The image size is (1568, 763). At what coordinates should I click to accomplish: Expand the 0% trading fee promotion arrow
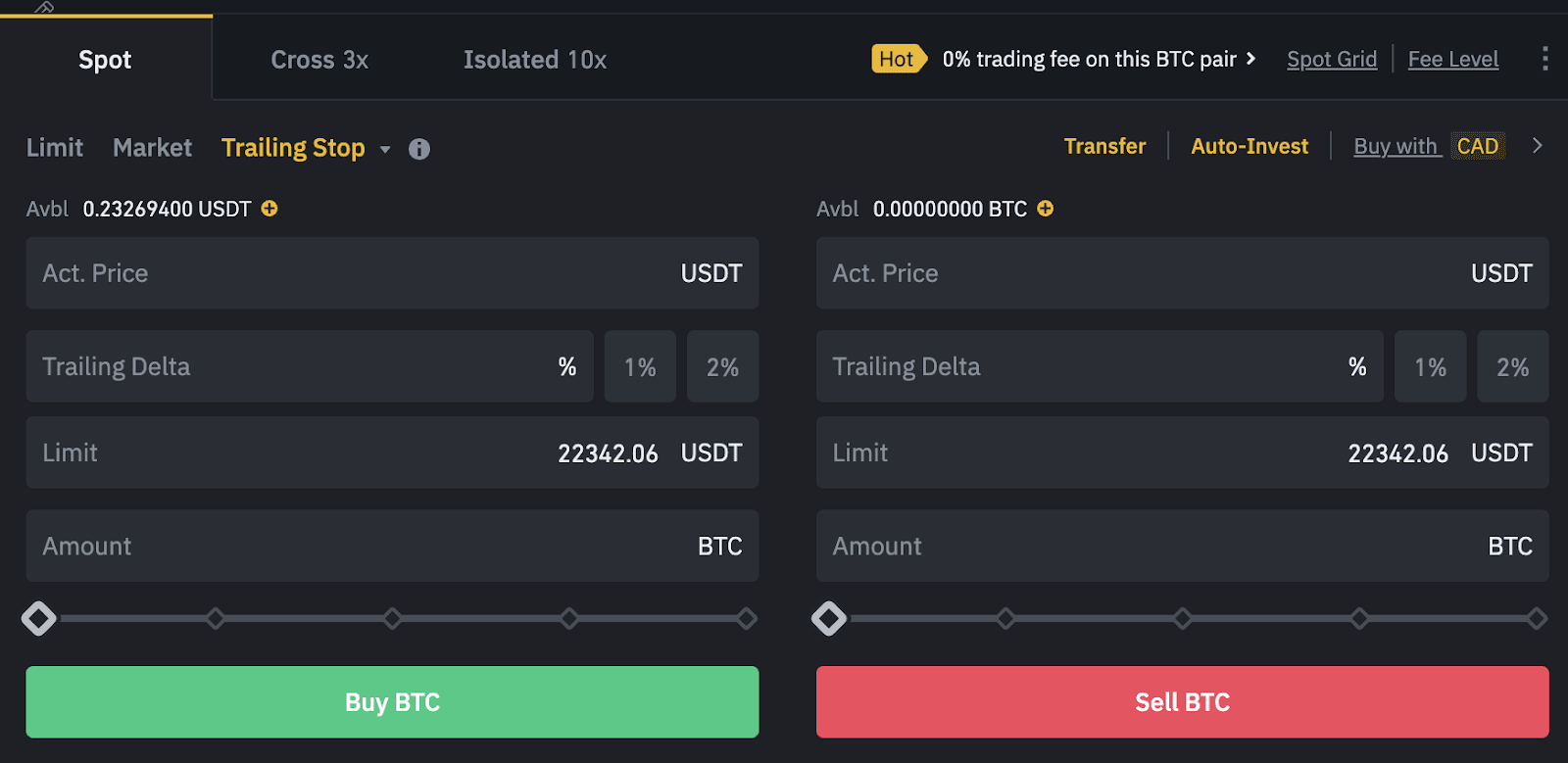tap(1250, 59)
